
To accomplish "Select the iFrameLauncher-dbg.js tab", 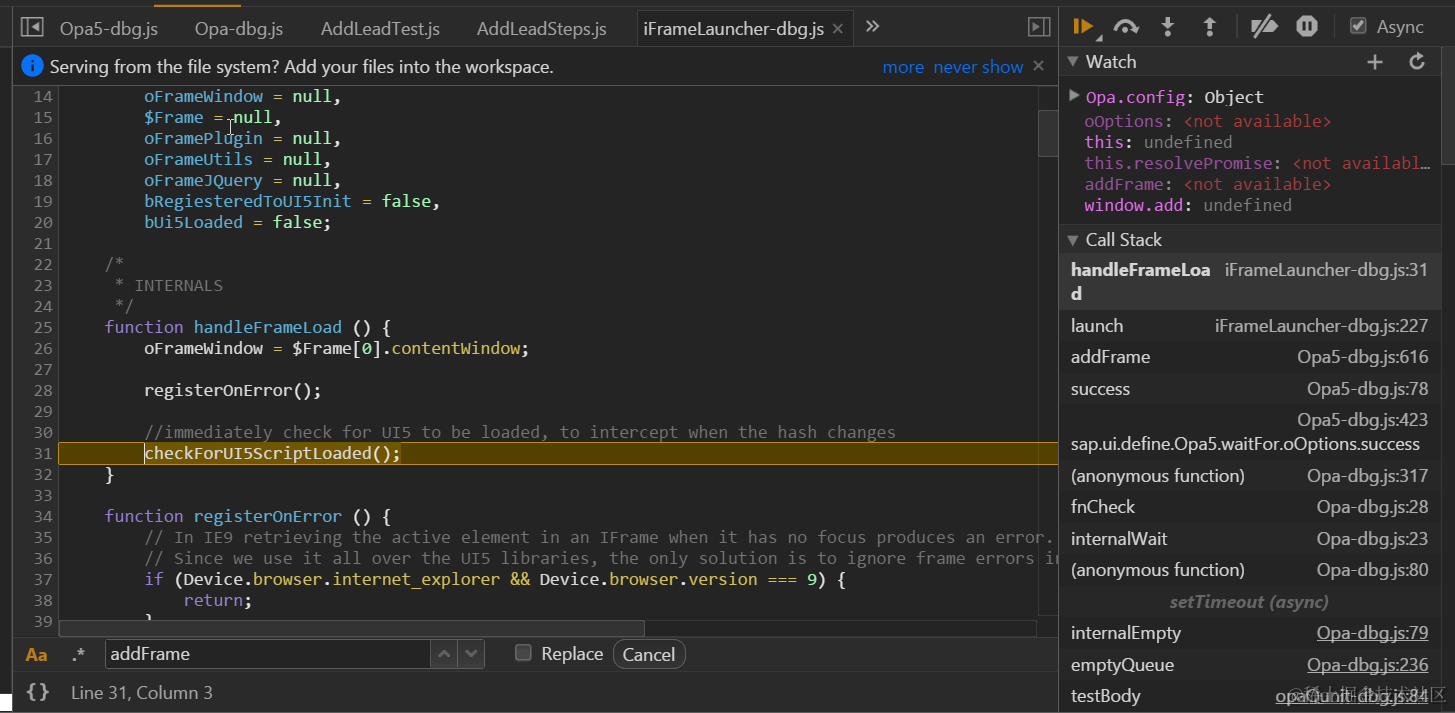I will pos(734,29).
